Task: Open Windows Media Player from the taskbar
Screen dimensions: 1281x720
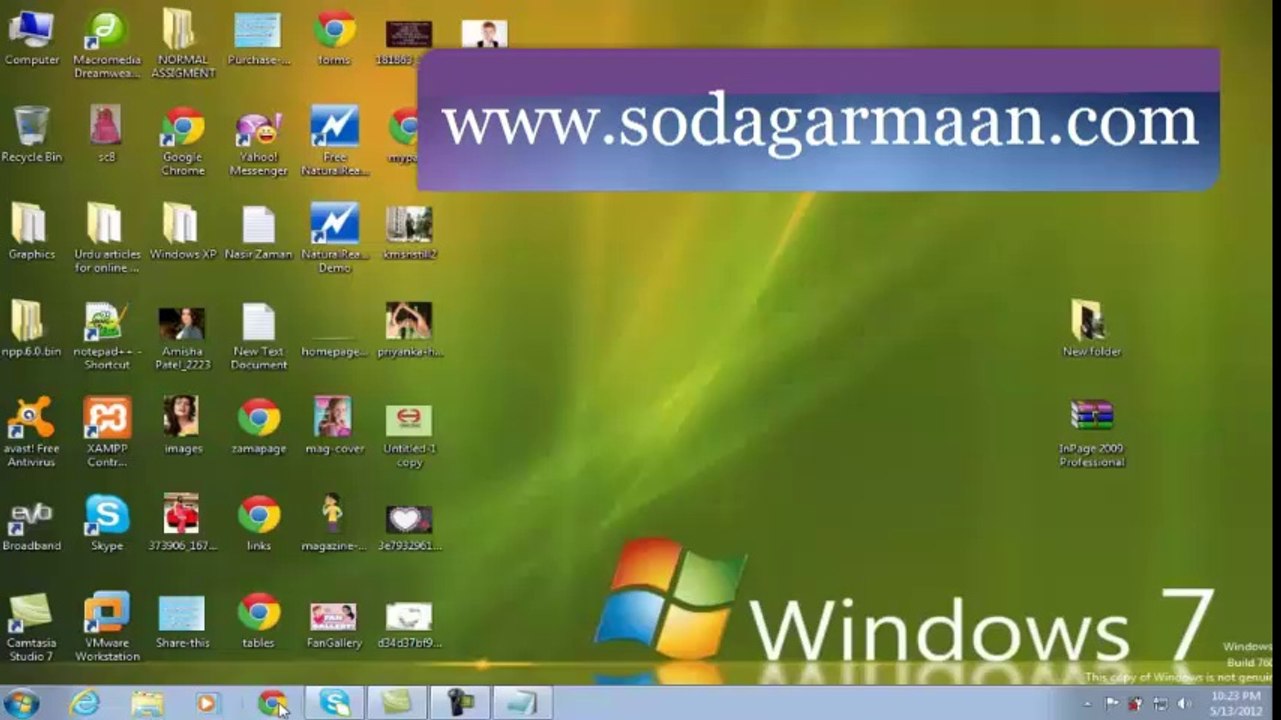Action: pos(207,703)
